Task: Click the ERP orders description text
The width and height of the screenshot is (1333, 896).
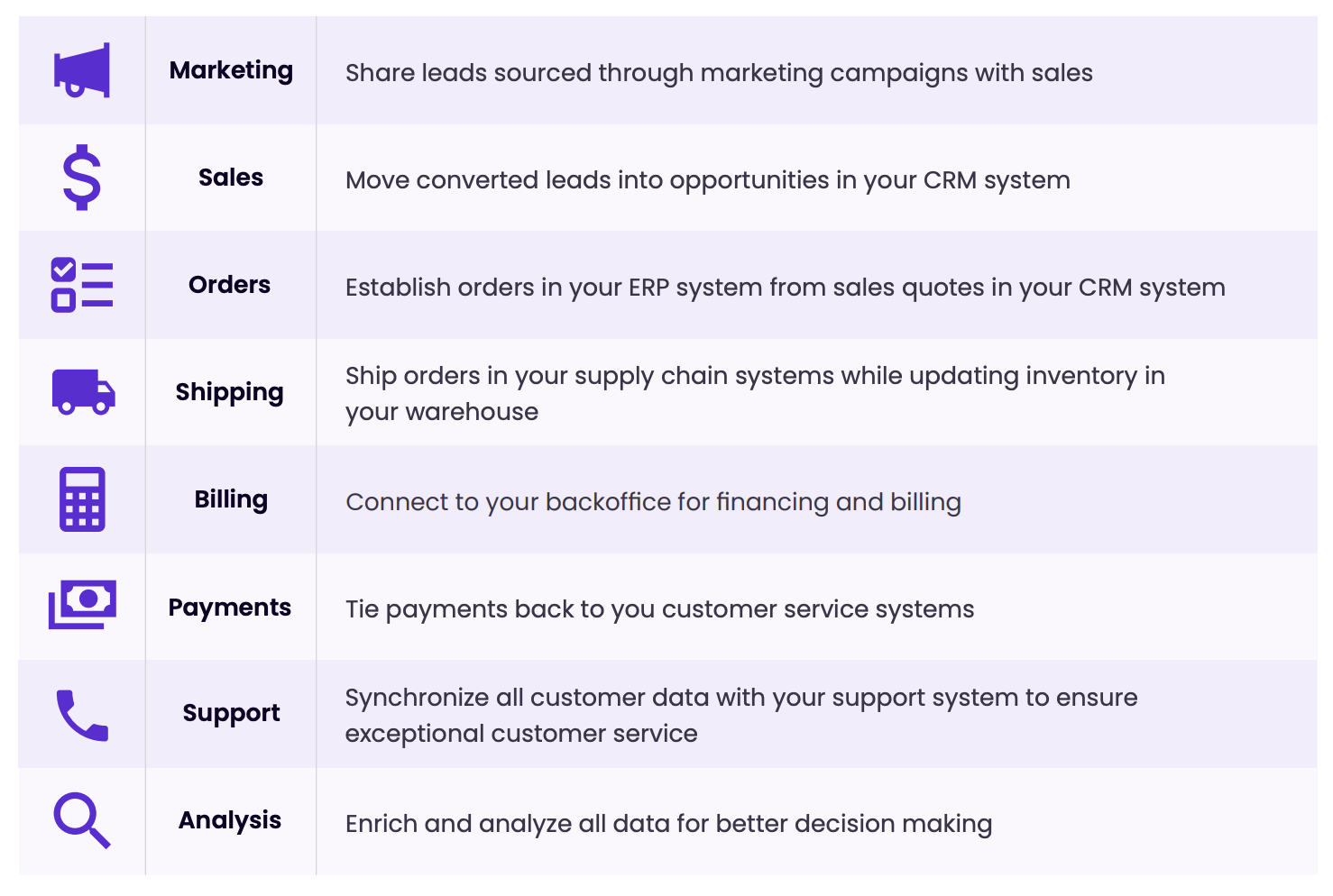Action: tap(785, 288)
